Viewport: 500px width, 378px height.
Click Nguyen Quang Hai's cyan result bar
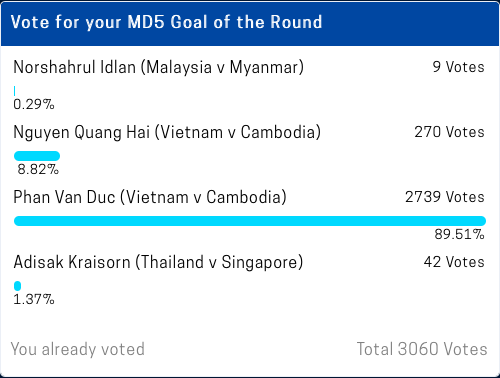(x=37, y=156)
